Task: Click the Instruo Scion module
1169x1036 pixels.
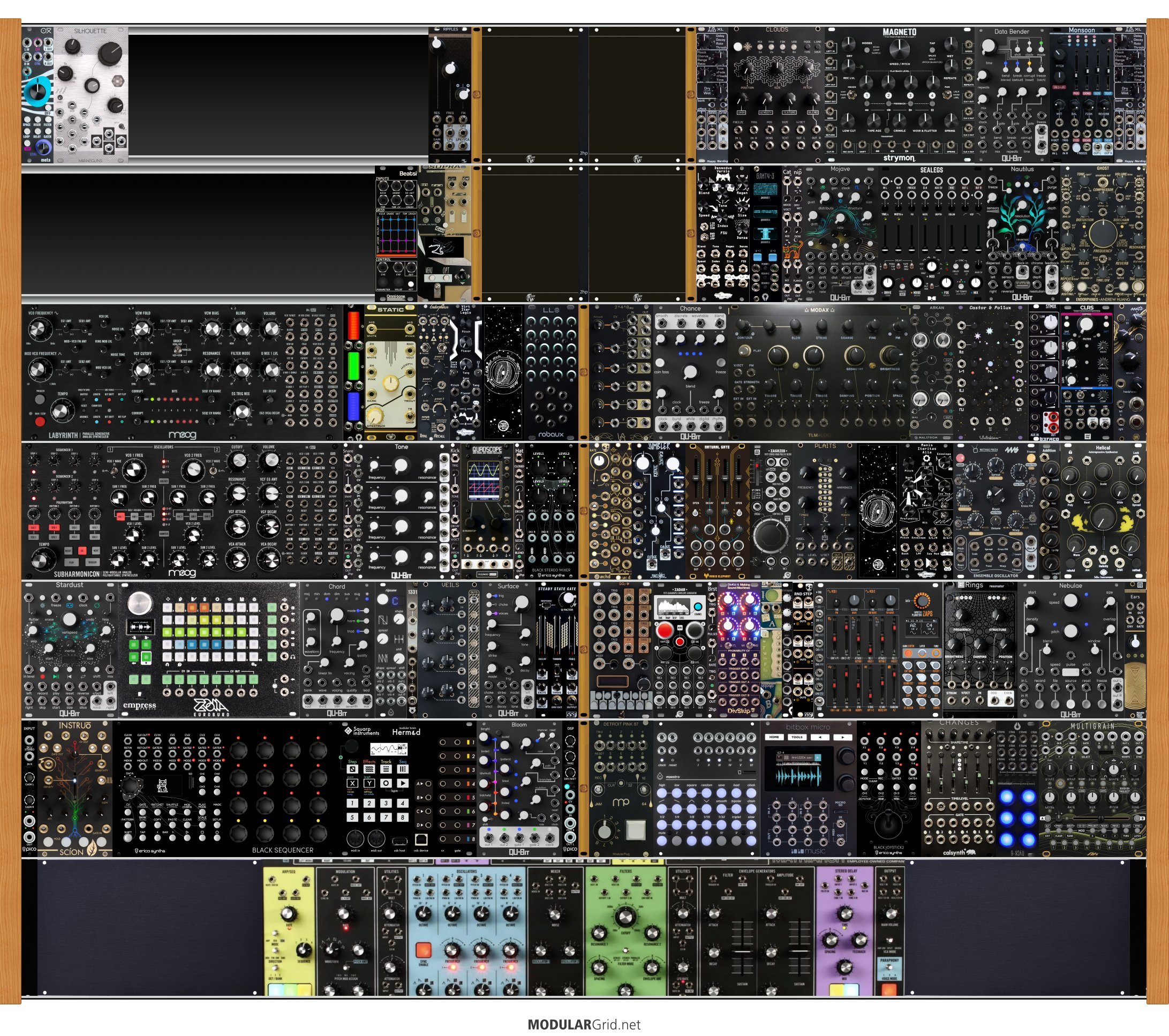Action: 75,789
